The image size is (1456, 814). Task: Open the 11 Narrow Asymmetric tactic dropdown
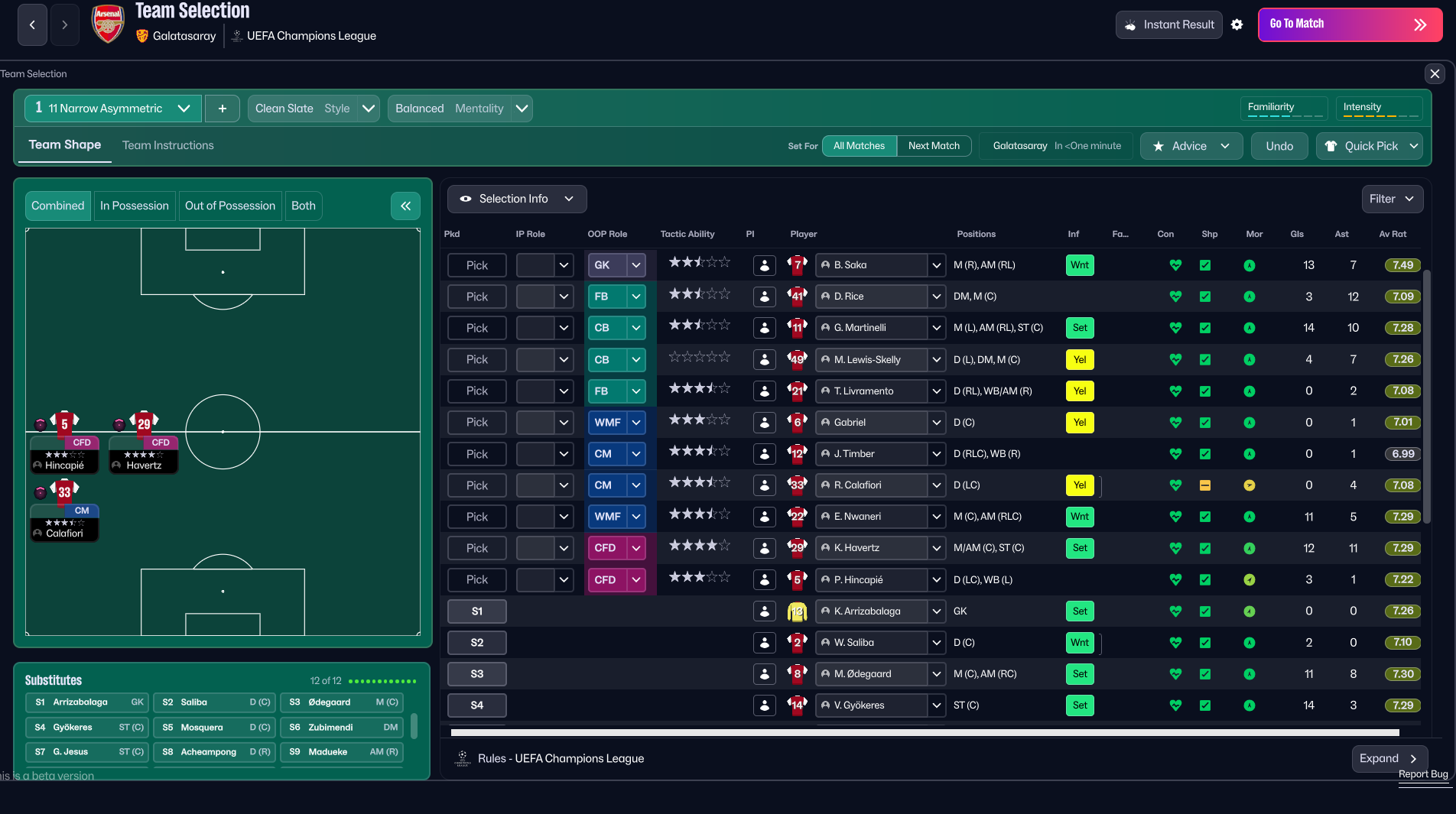click(x=113, y=109)
